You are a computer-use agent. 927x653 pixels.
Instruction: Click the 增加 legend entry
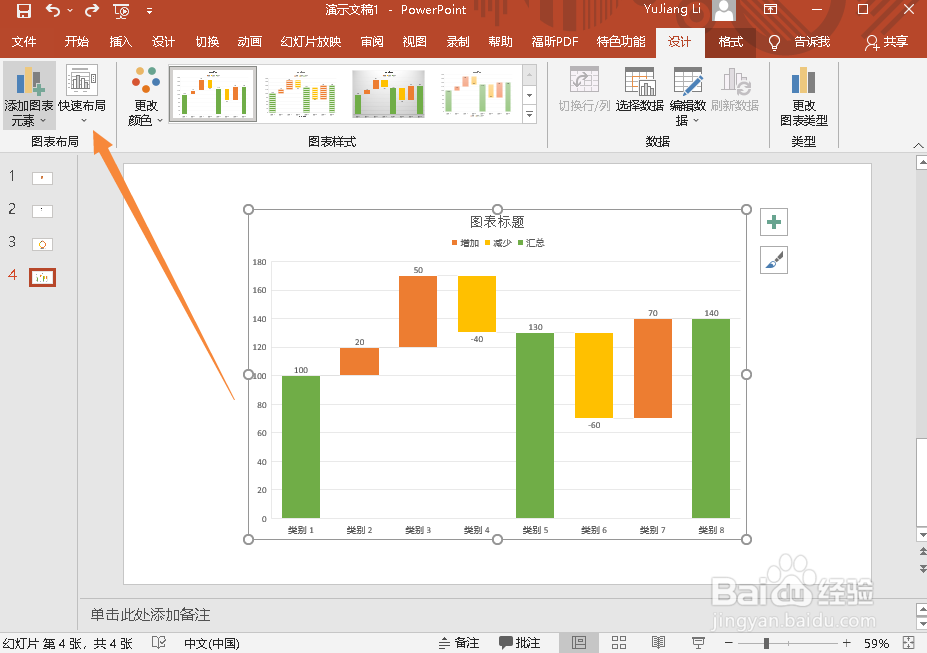click(x=465, y=243)
